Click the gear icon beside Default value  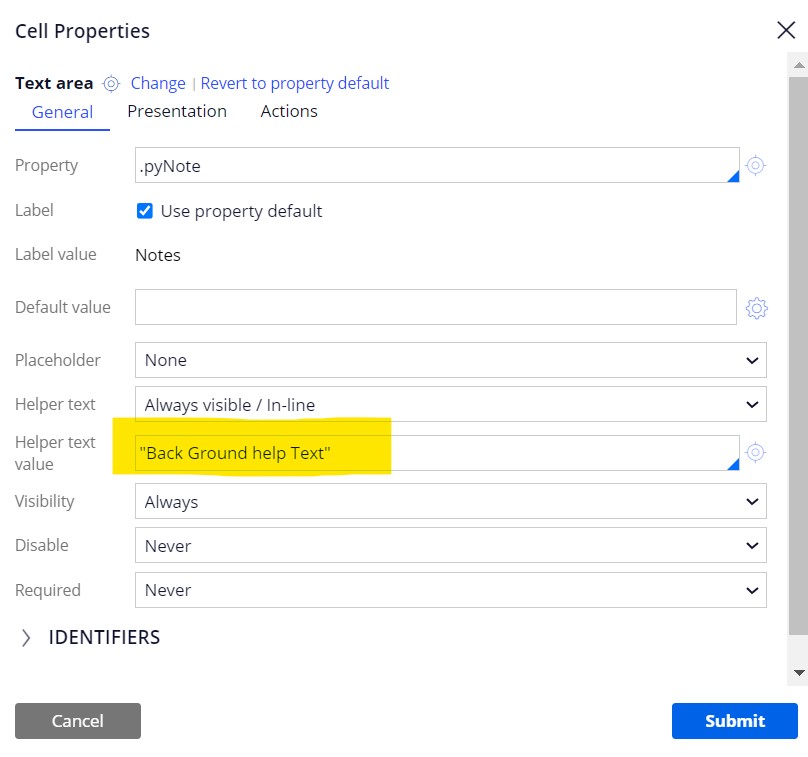[x=757, y=307]
